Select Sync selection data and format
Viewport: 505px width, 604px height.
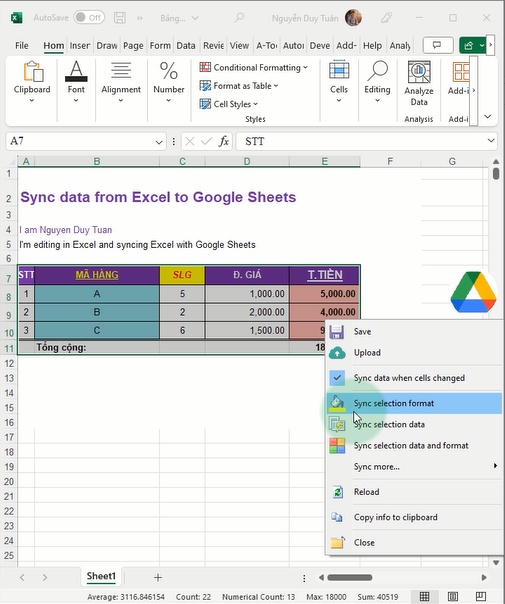click(414, 446)
